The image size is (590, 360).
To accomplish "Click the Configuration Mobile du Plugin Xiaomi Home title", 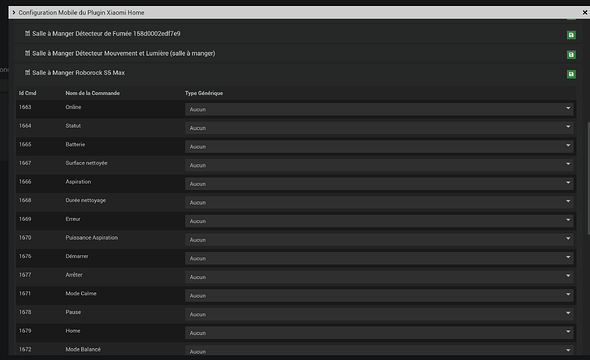I will pyautogui.click(x=81, y=13).
